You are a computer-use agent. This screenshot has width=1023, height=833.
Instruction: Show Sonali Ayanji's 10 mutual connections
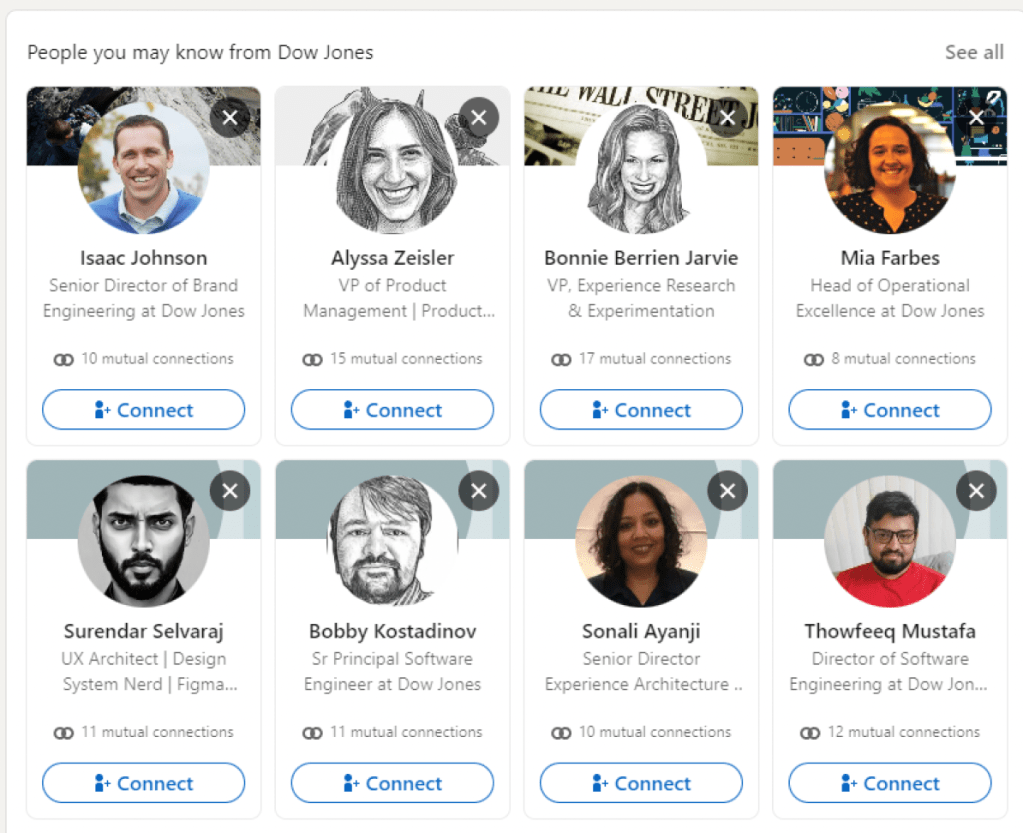pos(641,732)
